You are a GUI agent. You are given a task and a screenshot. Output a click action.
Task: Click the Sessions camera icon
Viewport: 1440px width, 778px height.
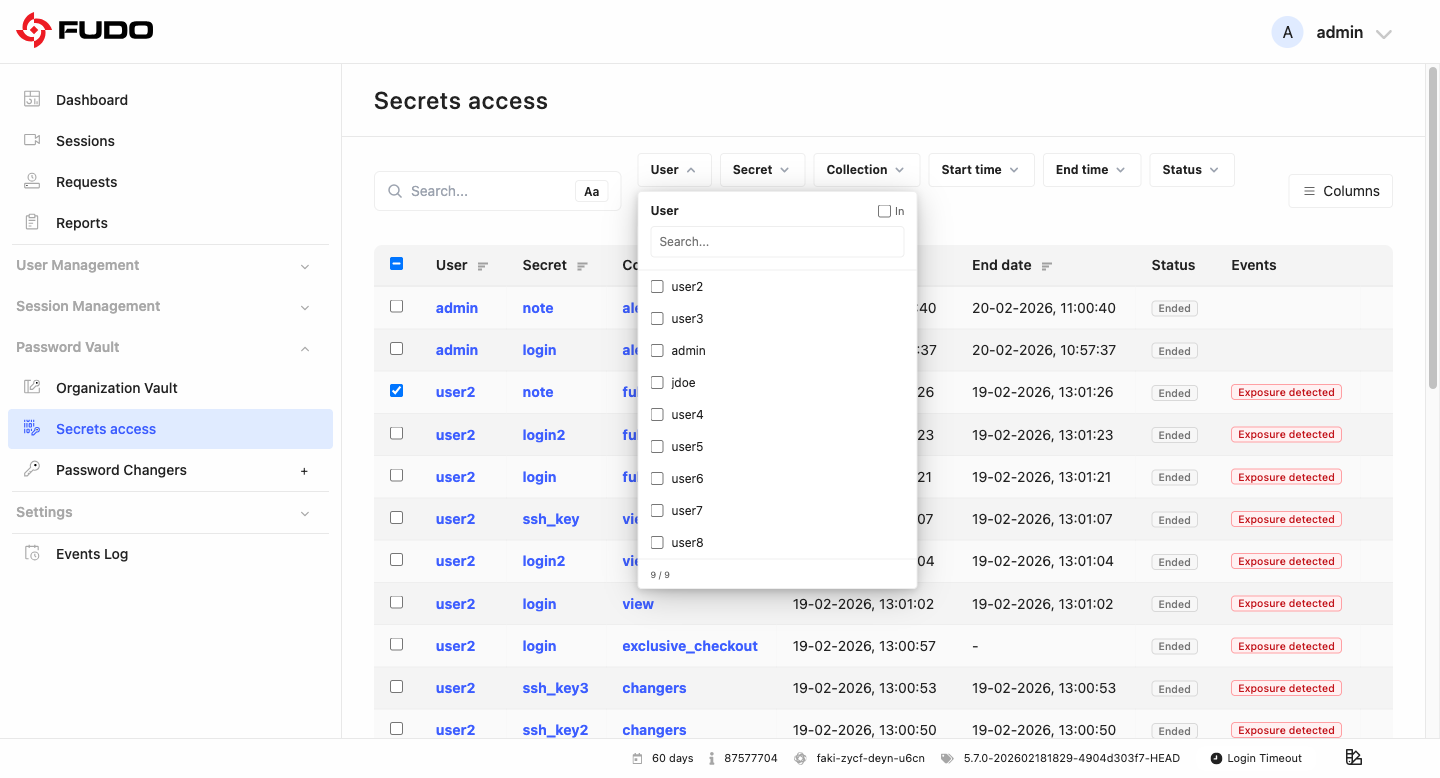tap(32, 140)
